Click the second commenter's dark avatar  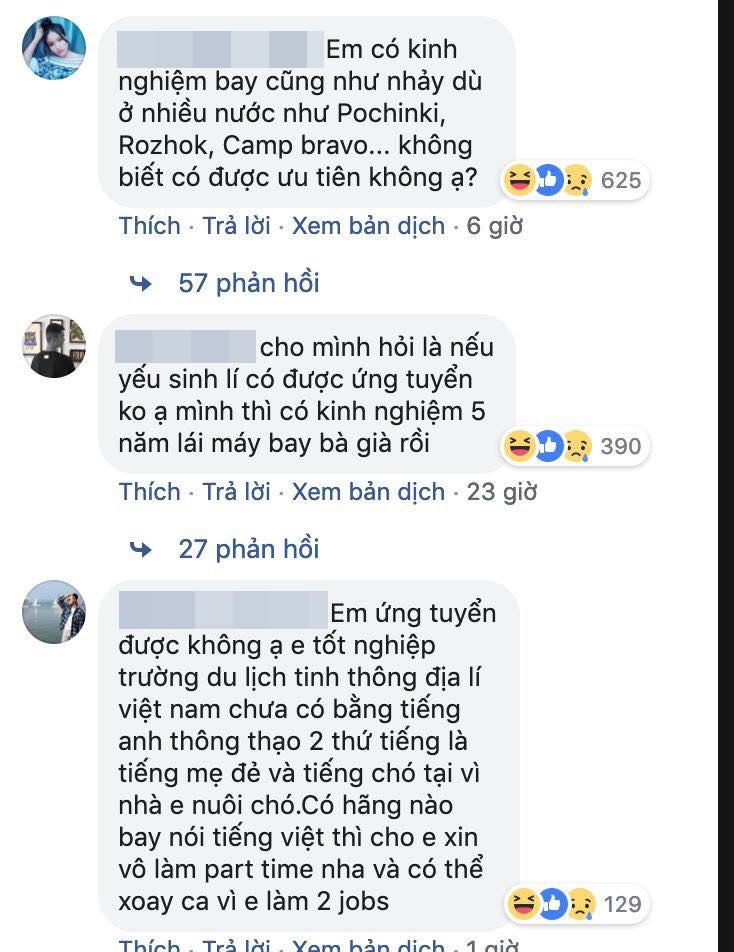(54, 346)
